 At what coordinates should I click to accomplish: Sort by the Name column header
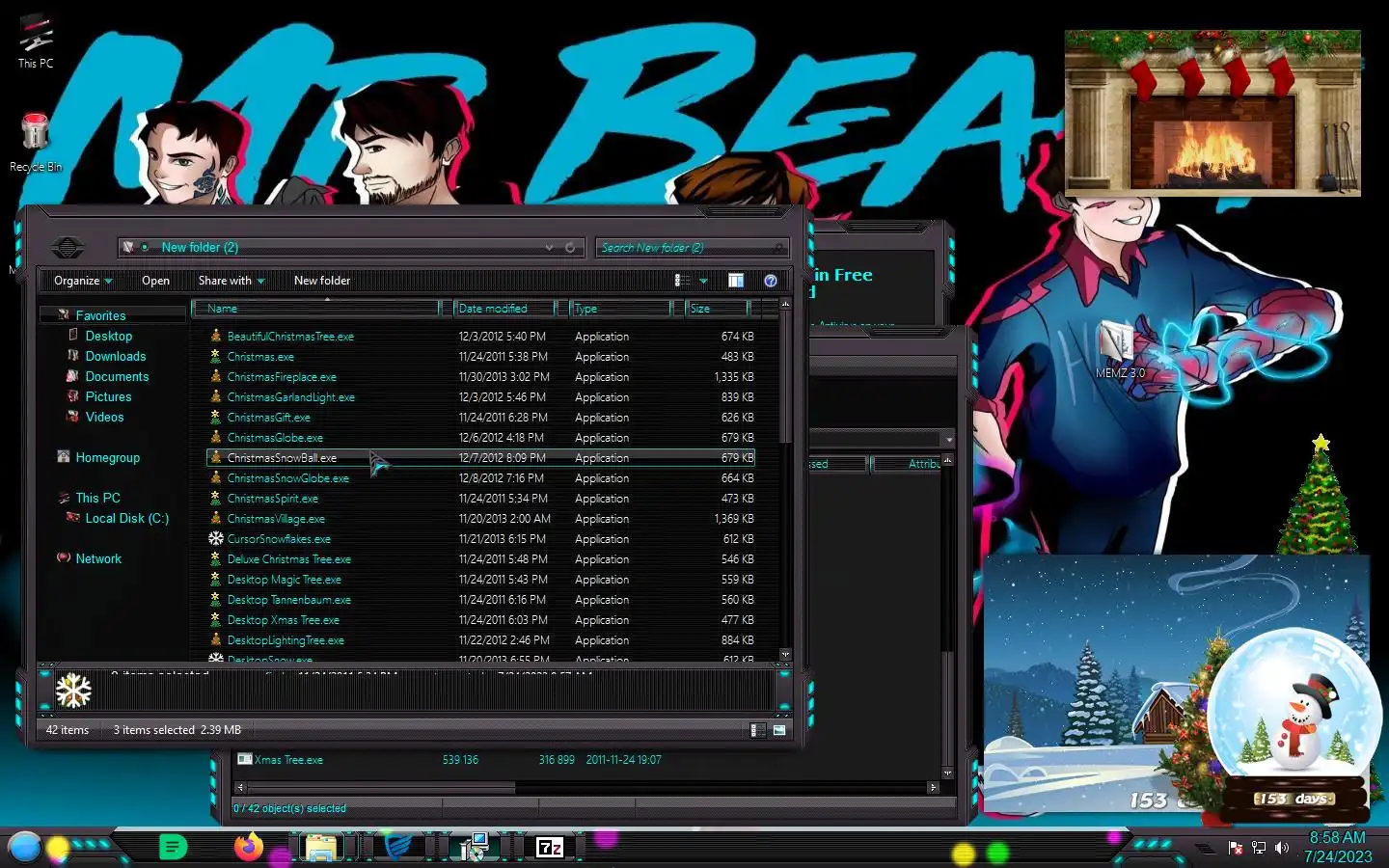pyautogui.click(x=315, y=309)
